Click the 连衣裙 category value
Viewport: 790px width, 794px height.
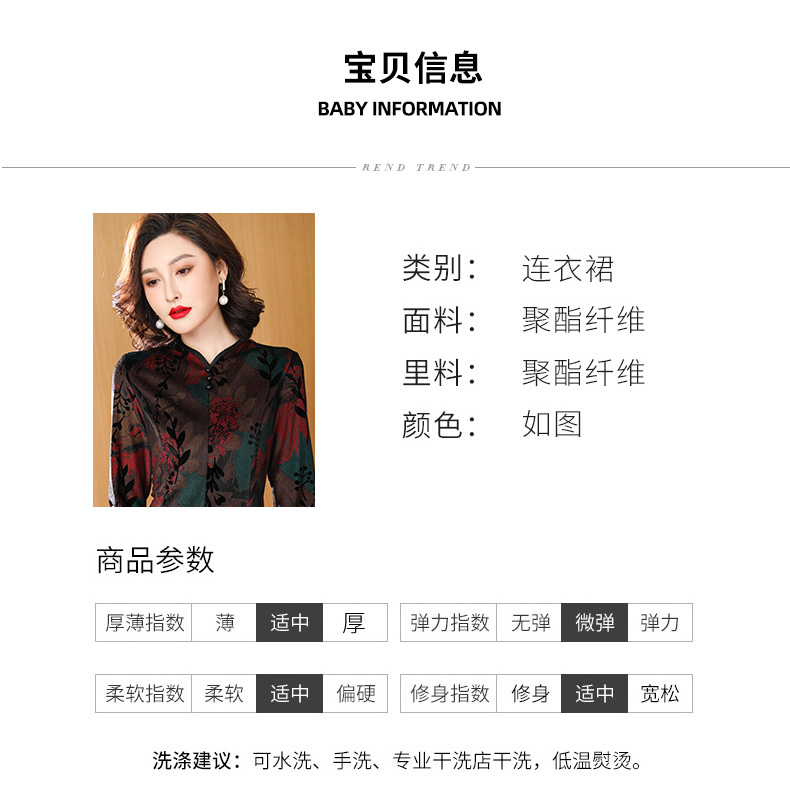[568, 268]
